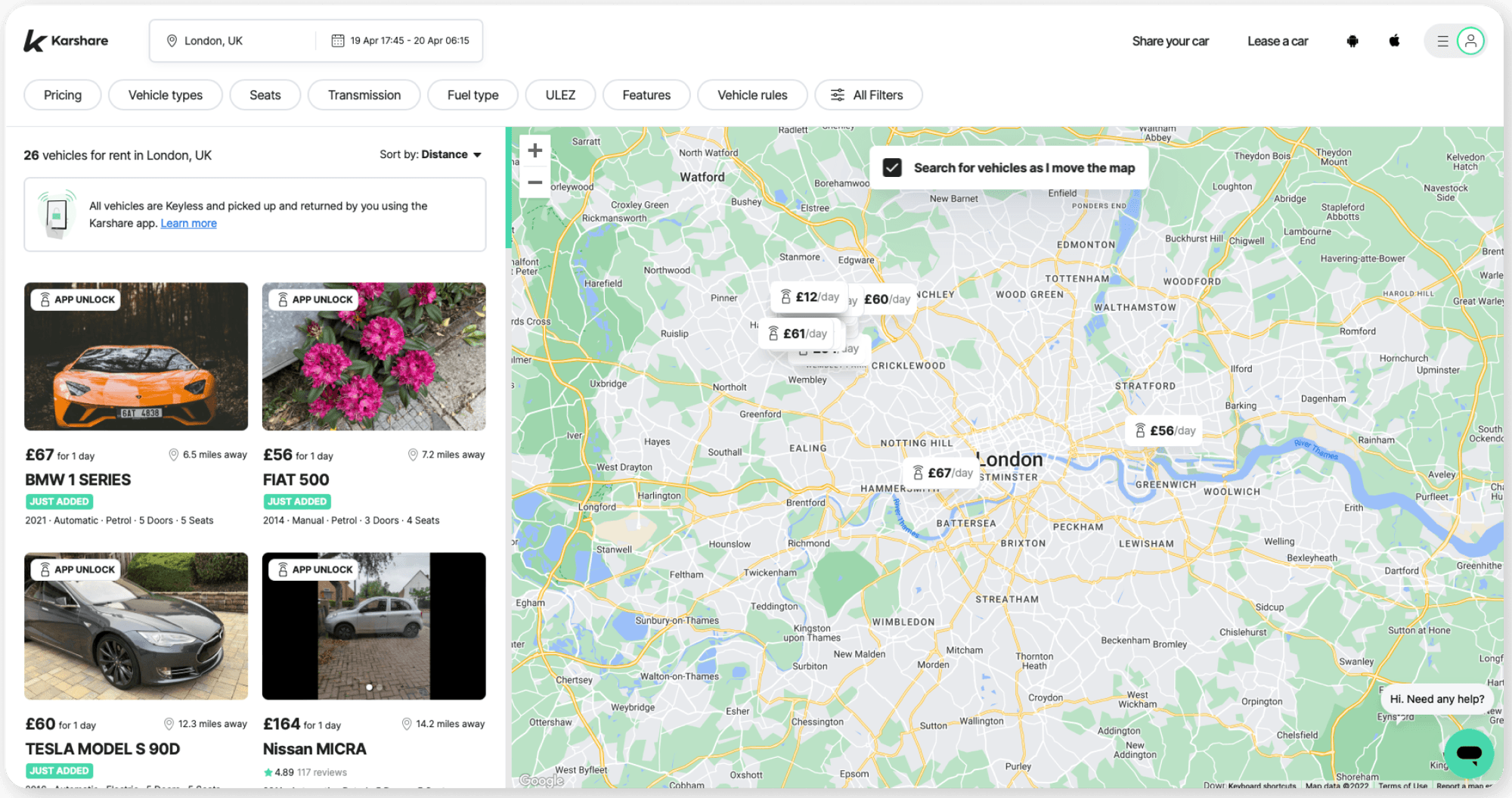
Task: Click Share your car
Action: click(x=1170, y=41)
